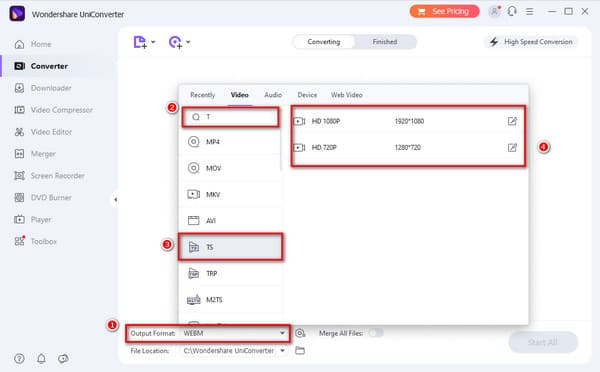
Task: Edit the HD 1080P preset settings
Action: 512,121
